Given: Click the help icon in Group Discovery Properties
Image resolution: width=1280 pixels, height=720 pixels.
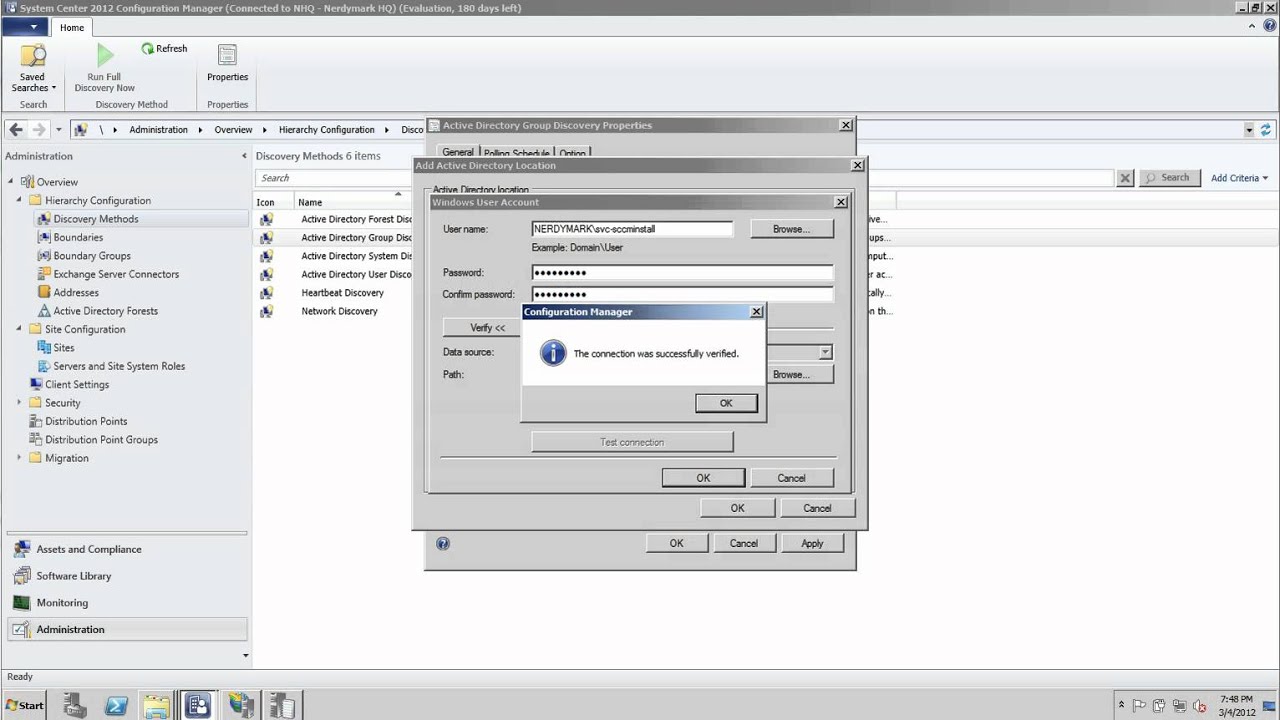Looking at the screenshot, I should coord(443,544).
